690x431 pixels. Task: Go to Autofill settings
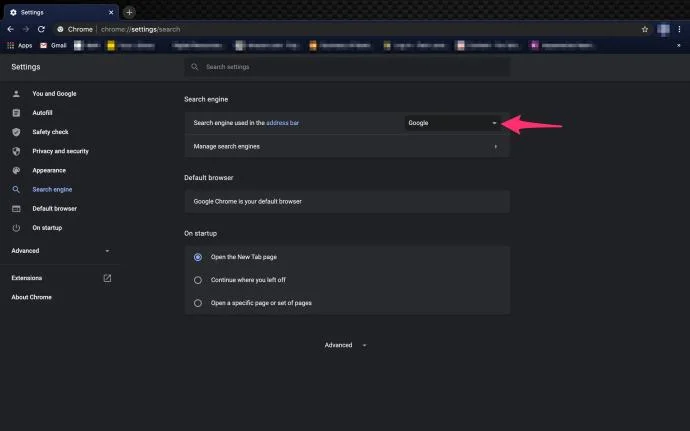(x=42, y=113)
